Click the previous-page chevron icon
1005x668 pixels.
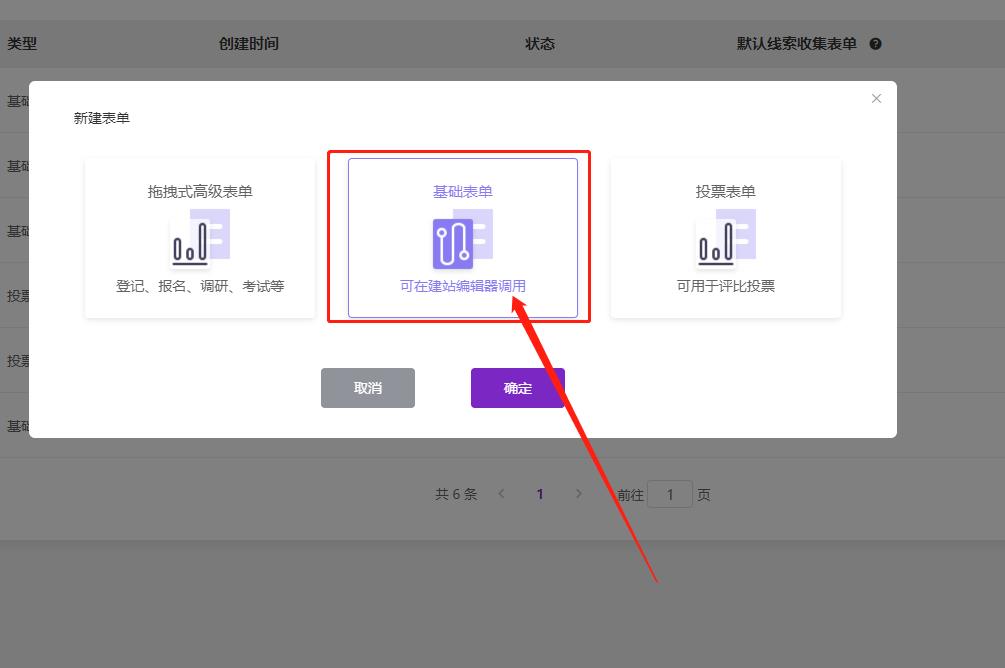coord(501,493)
